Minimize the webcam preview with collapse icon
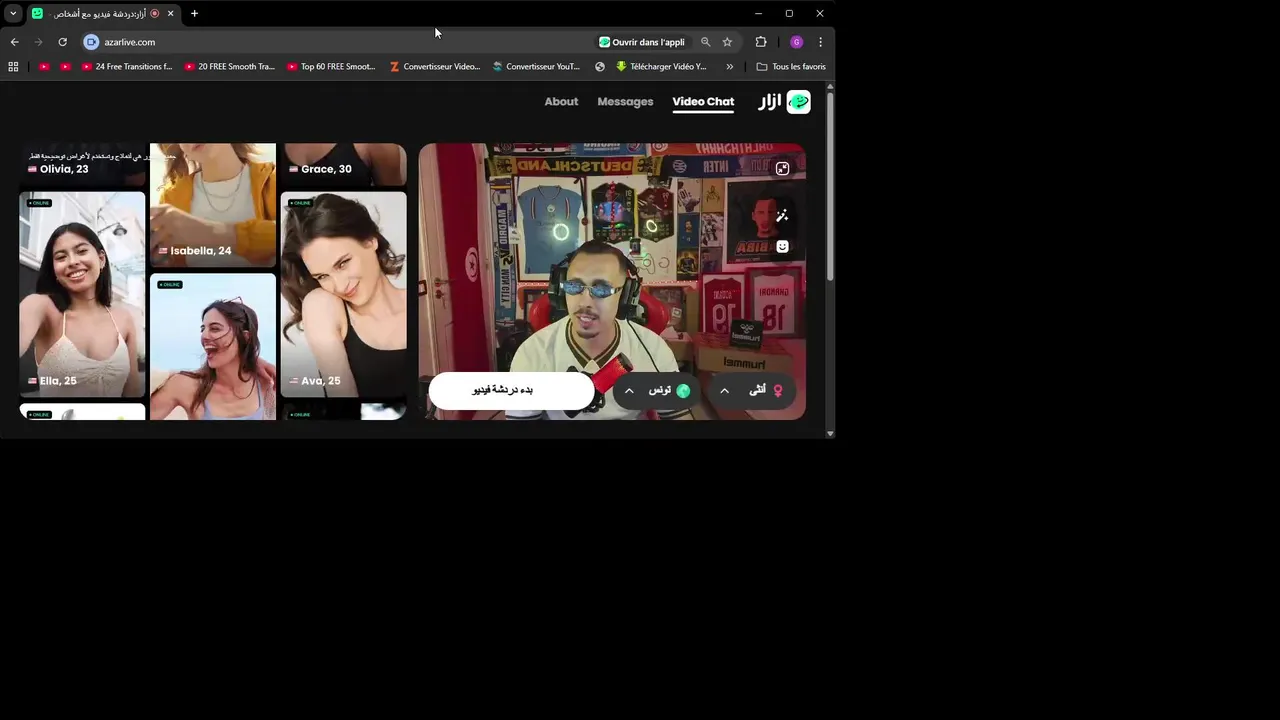Image resolution: width=1280 pixels, height=720 pixels. click(782, 169)
